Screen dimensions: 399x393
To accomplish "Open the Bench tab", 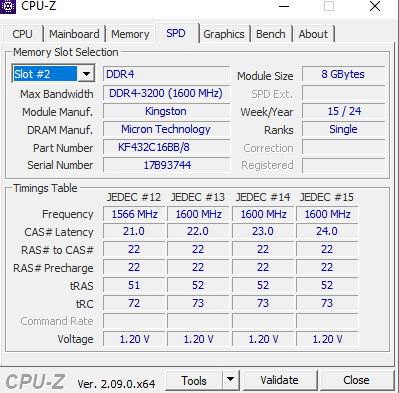I will (x=271, y=34).
